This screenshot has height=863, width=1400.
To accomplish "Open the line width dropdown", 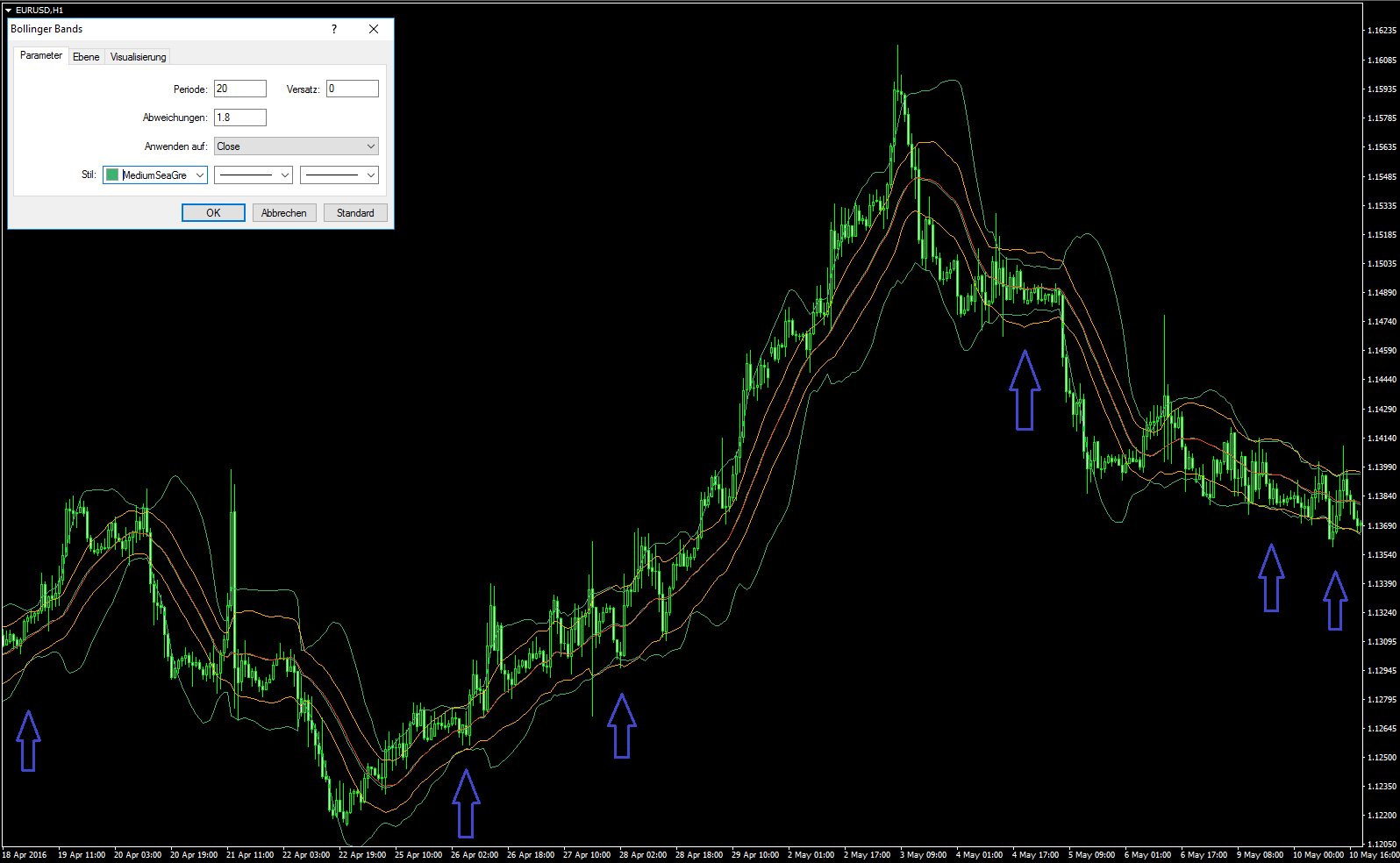I will pos(339,175).
